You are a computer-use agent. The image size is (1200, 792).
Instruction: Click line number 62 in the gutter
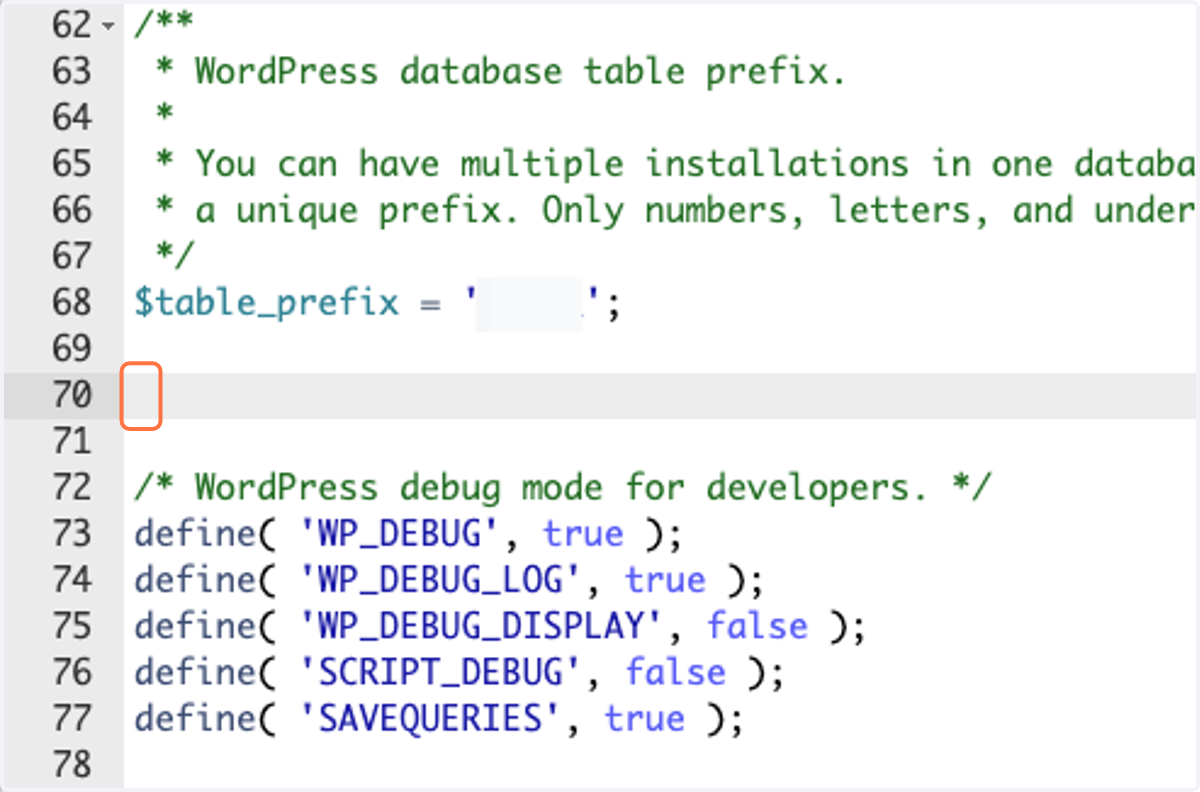tap(70, 25)
